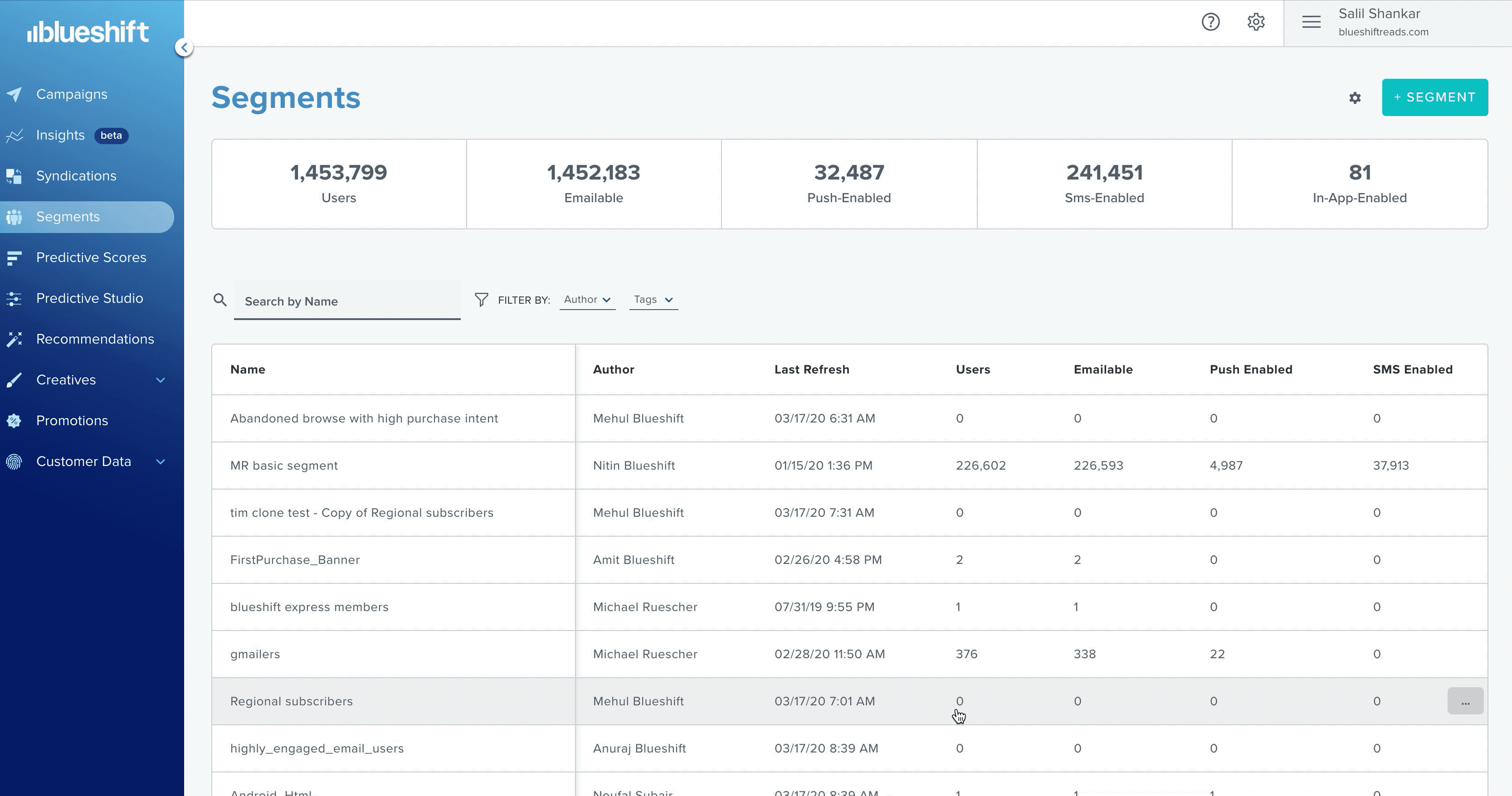Click the 241,451 Sms-Enabled stat card
The height and width of the screenshot is (796, 1512).
click(1104, 184)
